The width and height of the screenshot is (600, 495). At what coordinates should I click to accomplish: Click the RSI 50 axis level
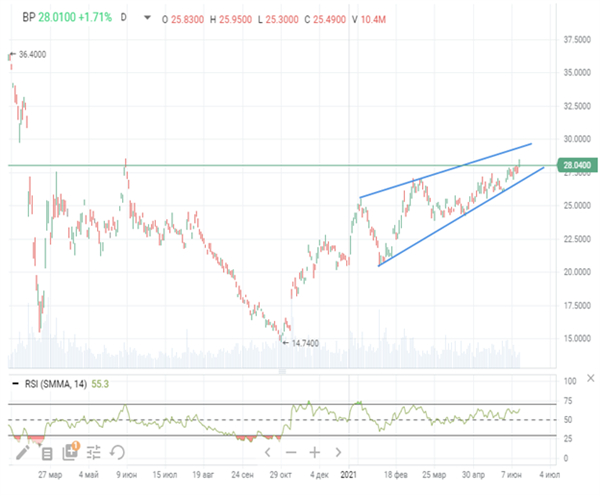tap(568, 420)
